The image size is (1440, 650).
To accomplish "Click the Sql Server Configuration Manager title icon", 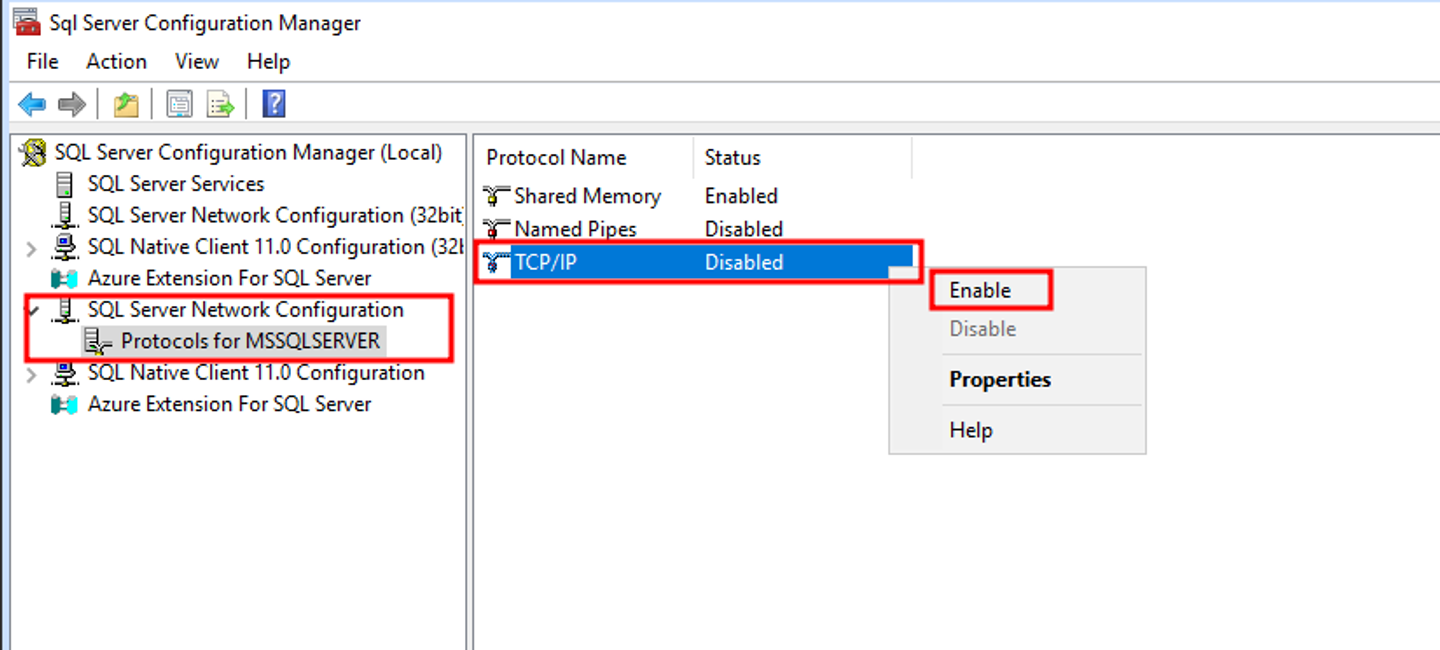I will click(x=27, y=22).
